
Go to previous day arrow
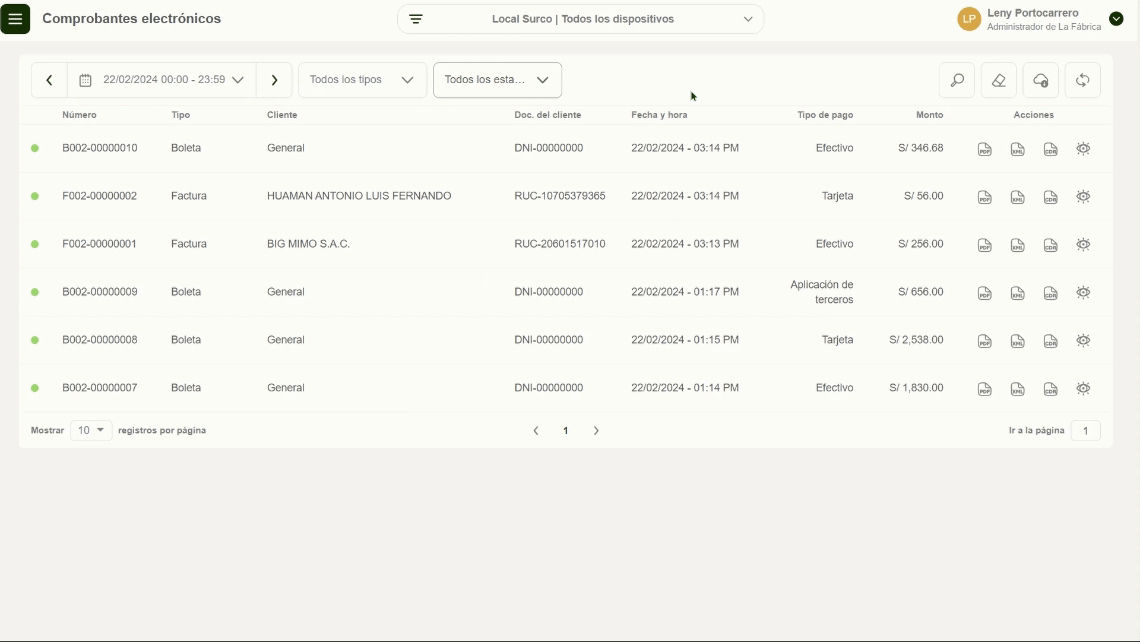tap(49, 80)
